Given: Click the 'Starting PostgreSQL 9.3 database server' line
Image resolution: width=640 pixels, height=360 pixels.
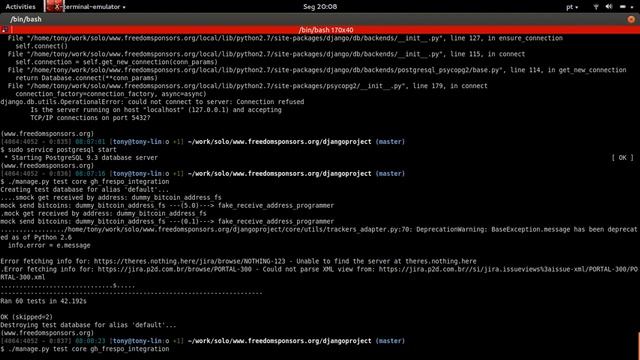Looking at the screenshot, I should [80, 158].
